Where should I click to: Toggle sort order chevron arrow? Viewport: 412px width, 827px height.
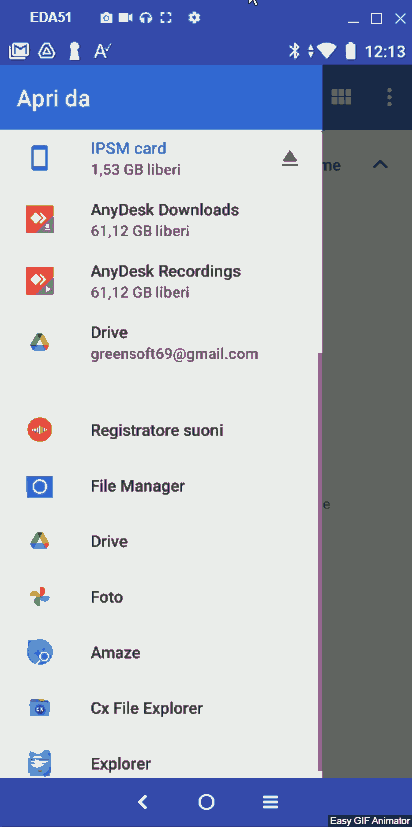point(380,165)
